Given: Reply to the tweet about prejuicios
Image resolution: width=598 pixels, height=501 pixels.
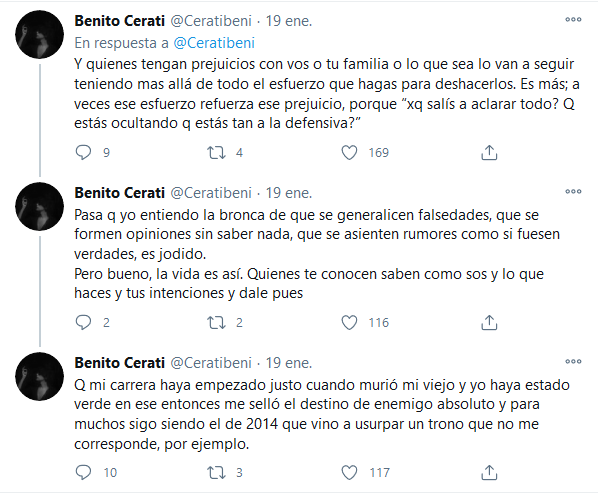Looking at the screenshot, I should (83, 153).
